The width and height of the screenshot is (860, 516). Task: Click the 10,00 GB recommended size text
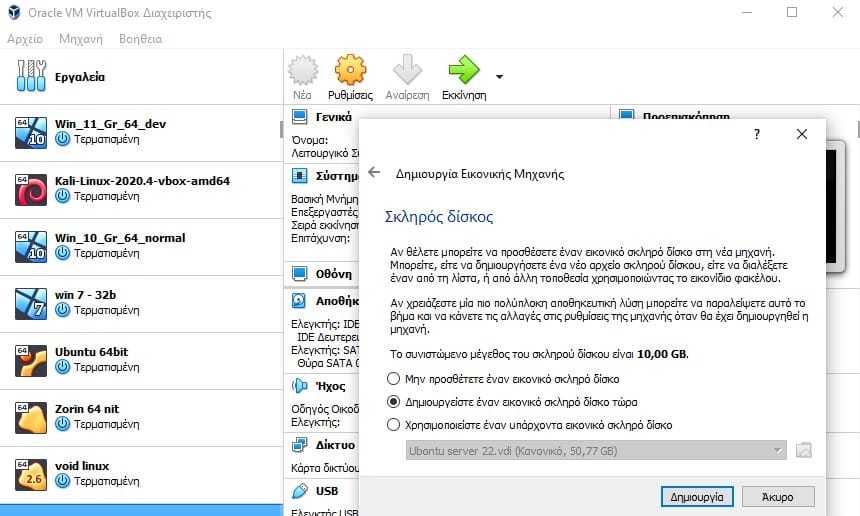click(661, 354)
